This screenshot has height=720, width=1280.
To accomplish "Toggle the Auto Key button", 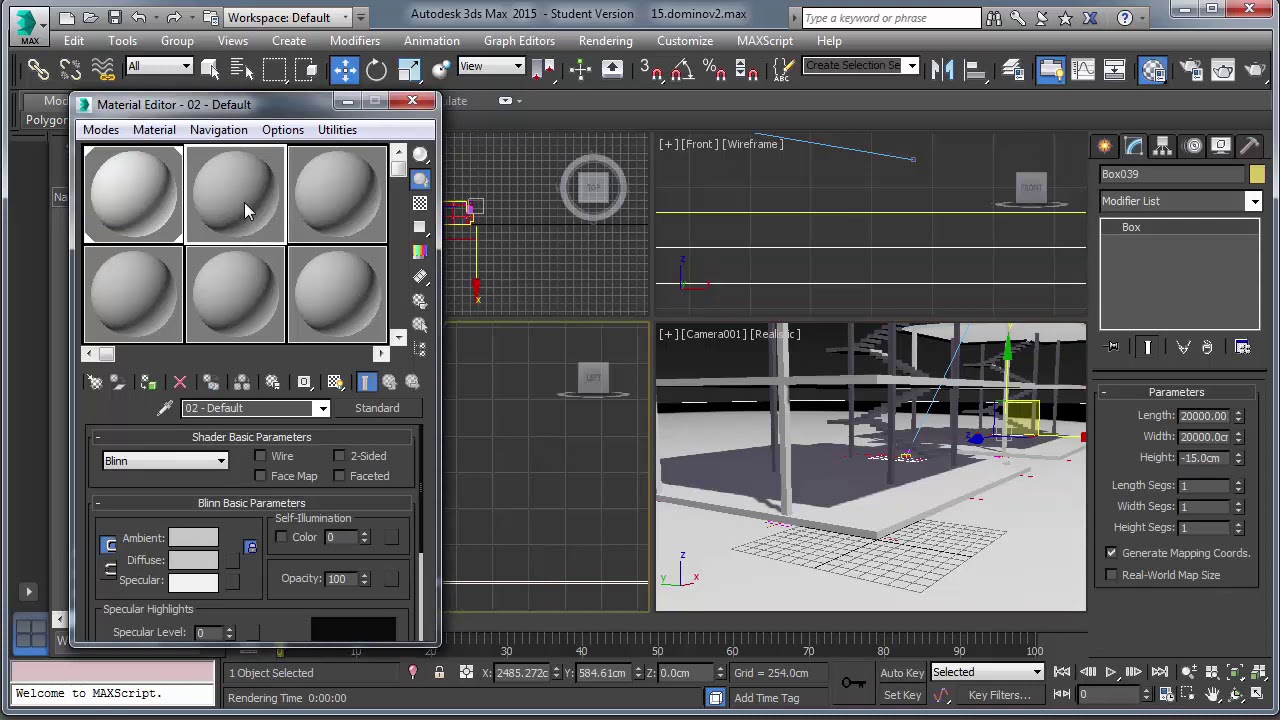I will [x=902, y=673].
